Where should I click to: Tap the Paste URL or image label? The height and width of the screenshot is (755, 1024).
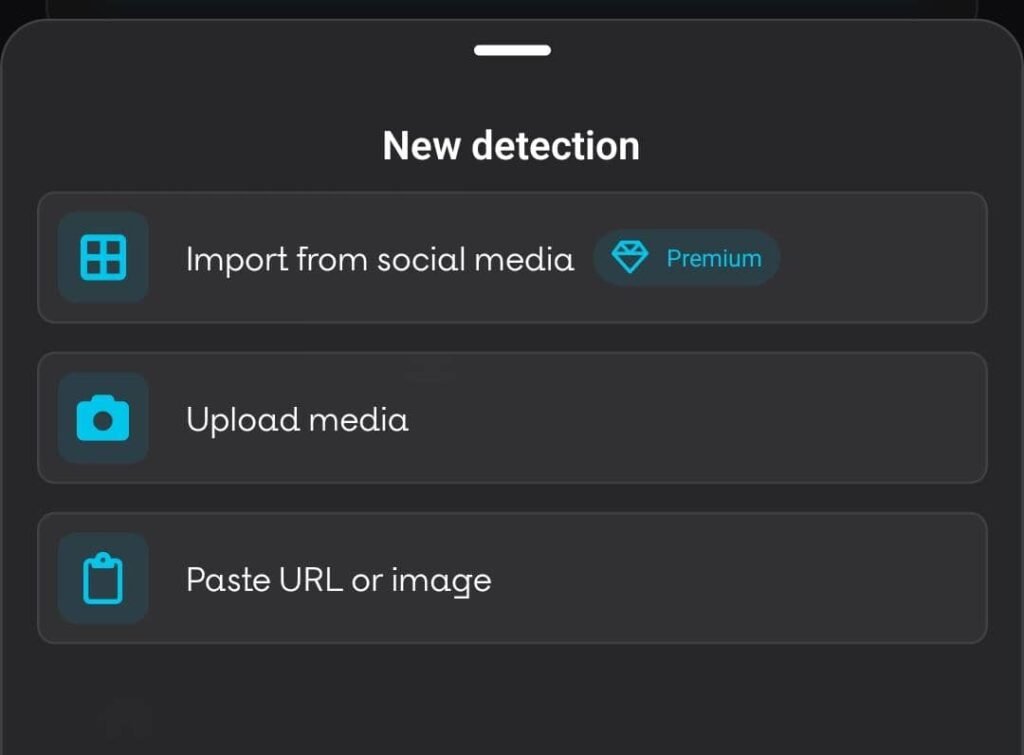tap(338, 580)
